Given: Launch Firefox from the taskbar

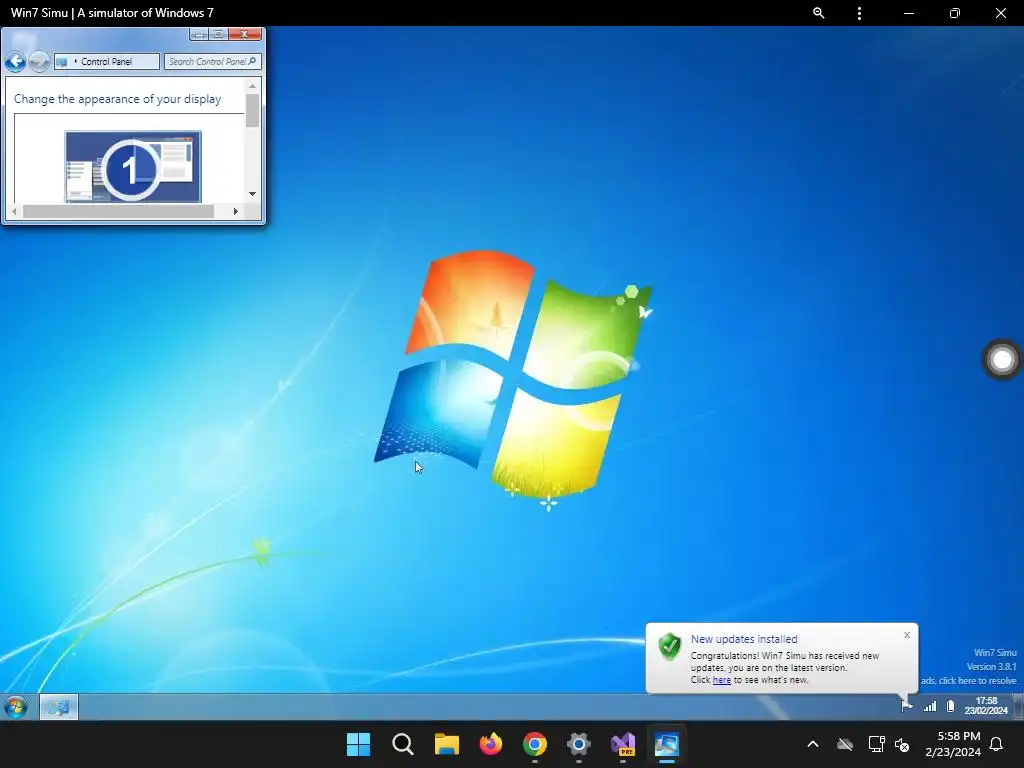Looking at the screenshot, I should coord(490,744).
